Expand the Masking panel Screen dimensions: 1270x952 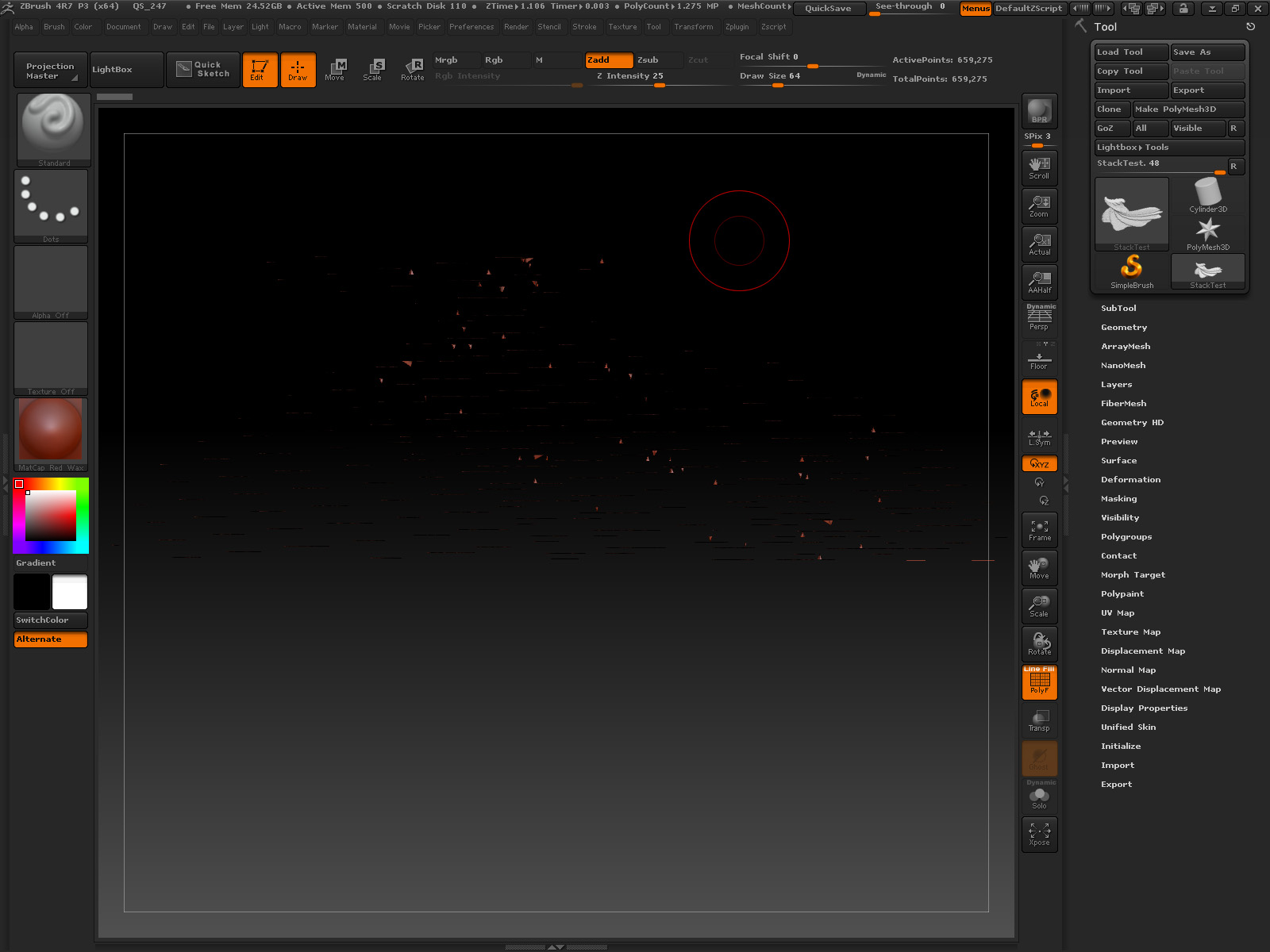(1118, 499)
